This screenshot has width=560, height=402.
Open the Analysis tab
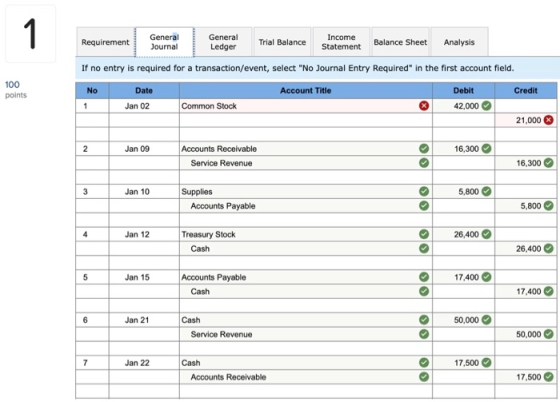pyautogui.click(x=459, y=42)
